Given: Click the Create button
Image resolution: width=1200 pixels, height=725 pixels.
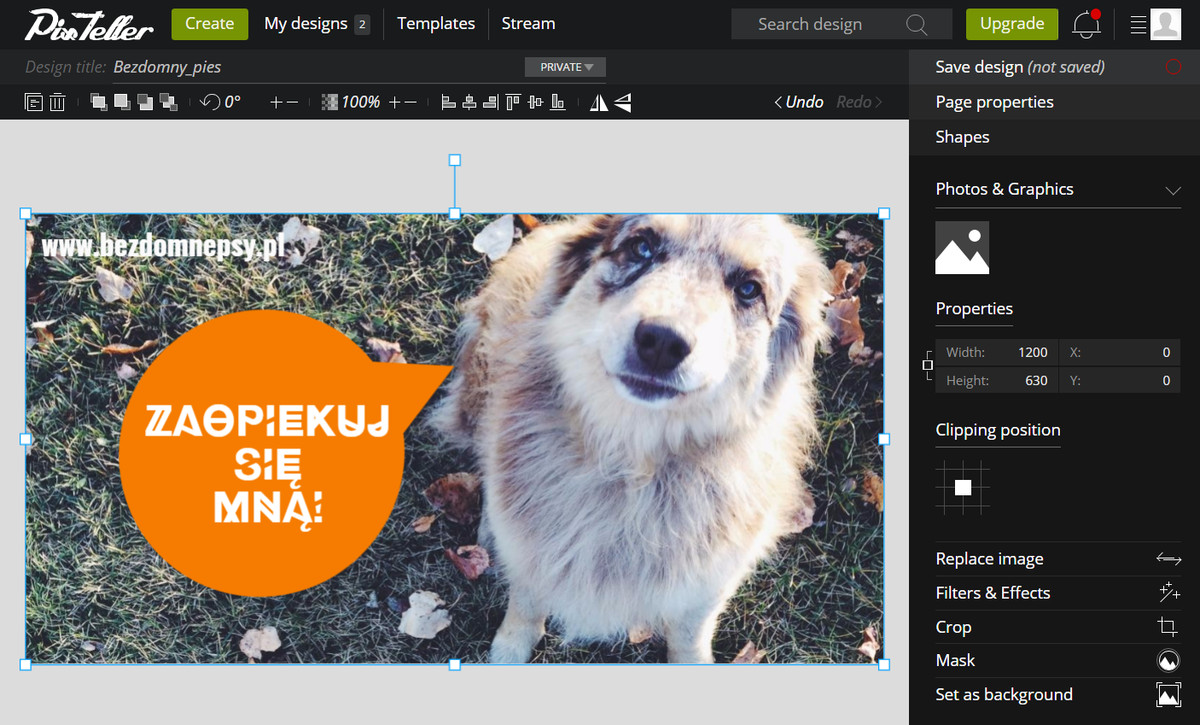Looking at the screenshot, I should (210, 24).
